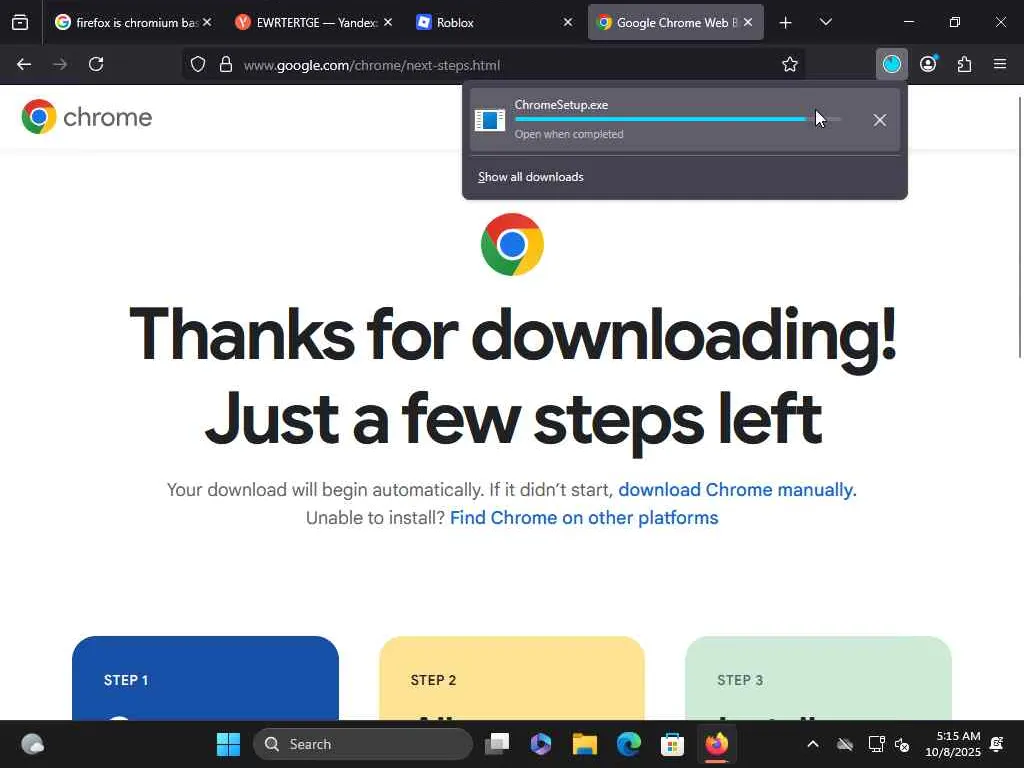1024x768 pixels.
Task: Click the site security padlock icon
Action: tap(226, 65)
